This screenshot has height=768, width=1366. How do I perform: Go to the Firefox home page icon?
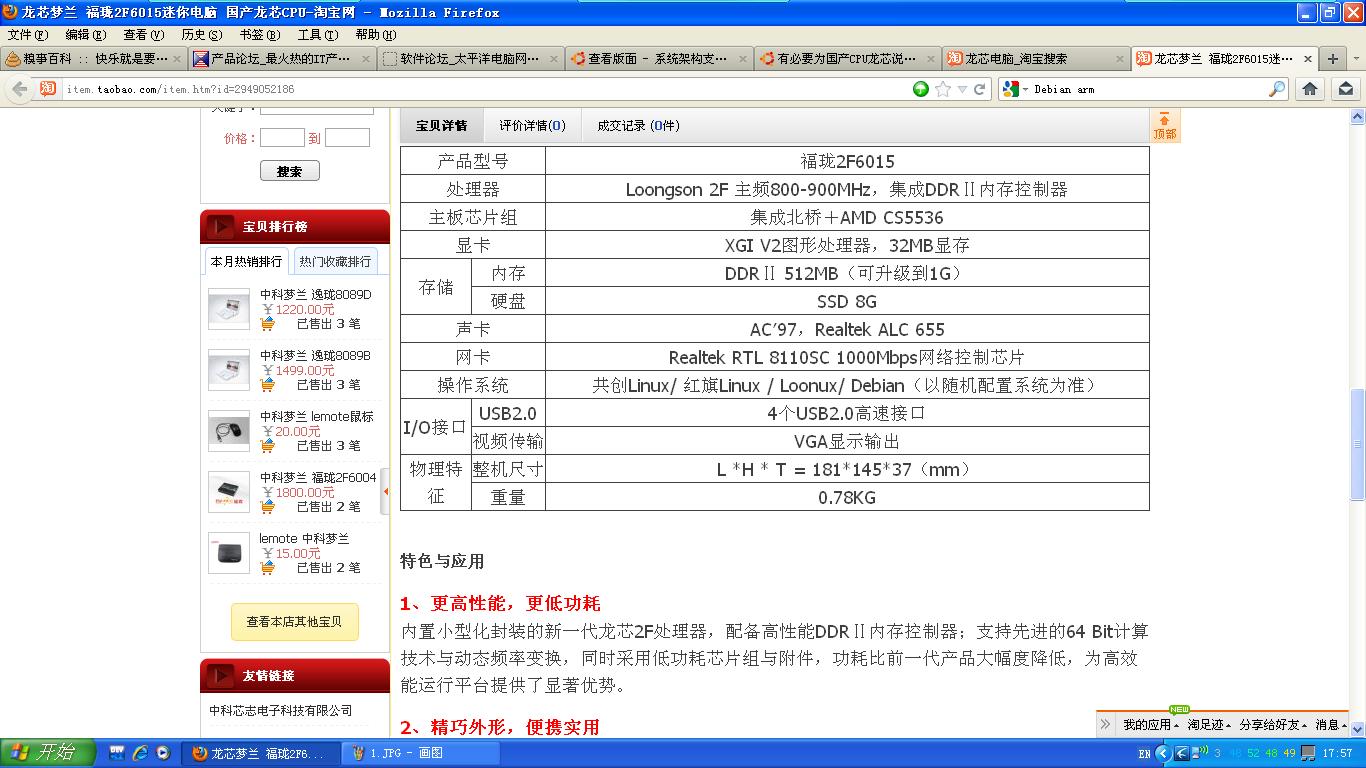(x=1310, y=89)
